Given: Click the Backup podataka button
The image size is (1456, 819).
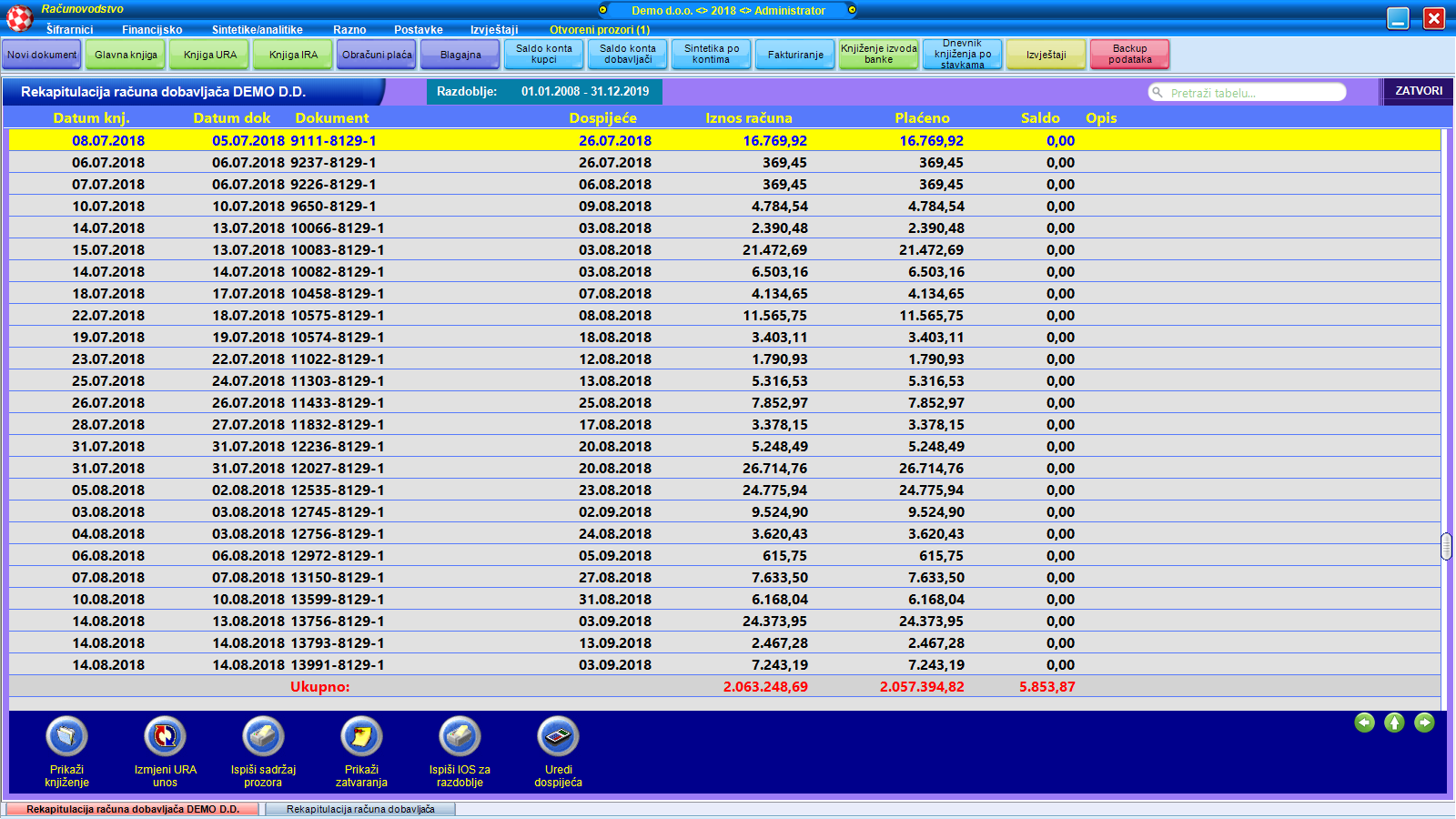Looking at the screenshot, I should click(x=1129, y=55).
